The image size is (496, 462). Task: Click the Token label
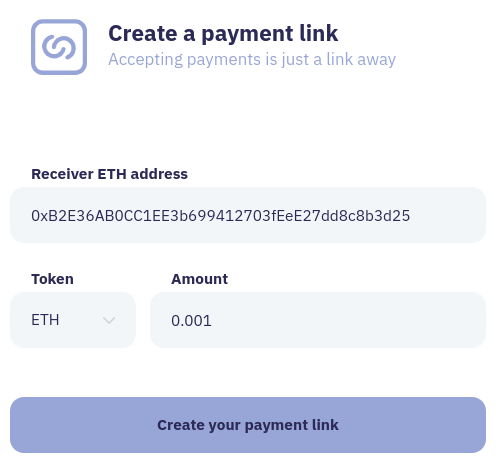[52, 279]
